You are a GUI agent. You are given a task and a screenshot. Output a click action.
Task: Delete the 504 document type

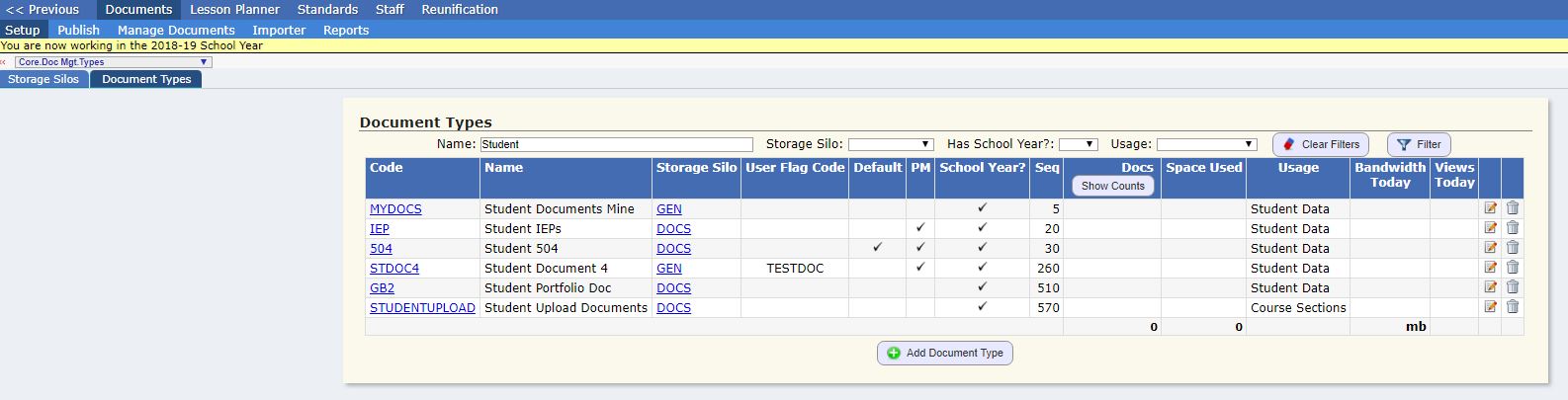tap(1513, 248)
